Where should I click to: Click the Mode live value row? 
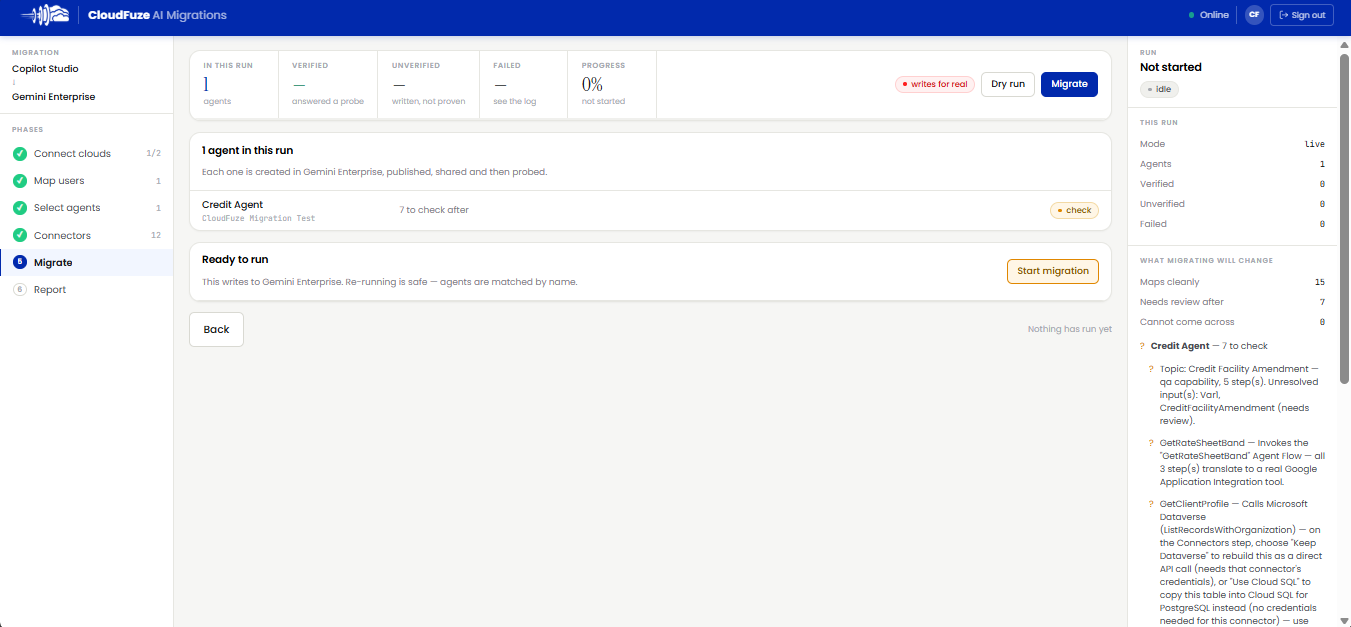[1232, 144]
